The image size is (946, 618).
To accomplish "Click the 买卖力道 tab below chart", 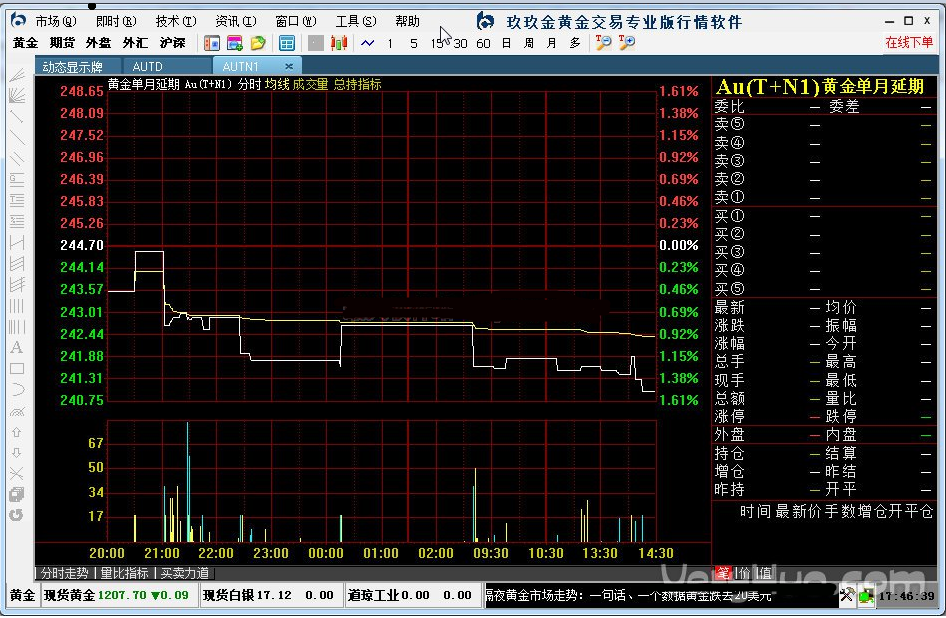I will pos(185,573).
